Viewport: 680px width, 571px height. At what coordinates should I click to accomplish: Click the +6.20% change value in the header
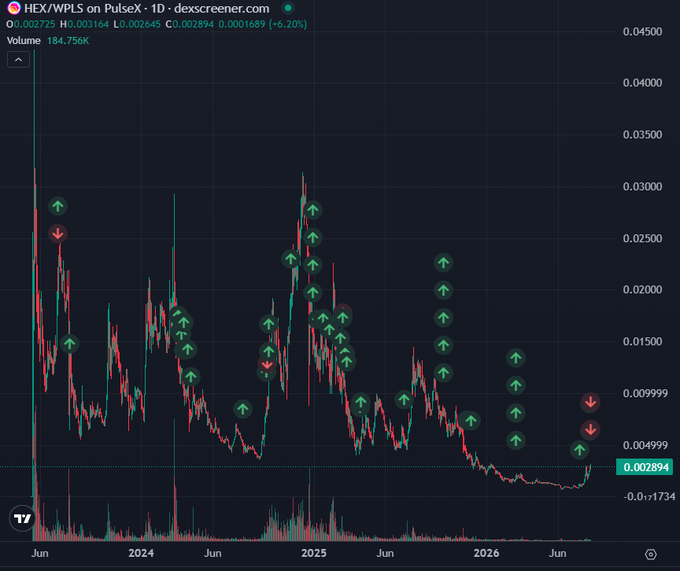pyautogui.click(x=288, y=24)
